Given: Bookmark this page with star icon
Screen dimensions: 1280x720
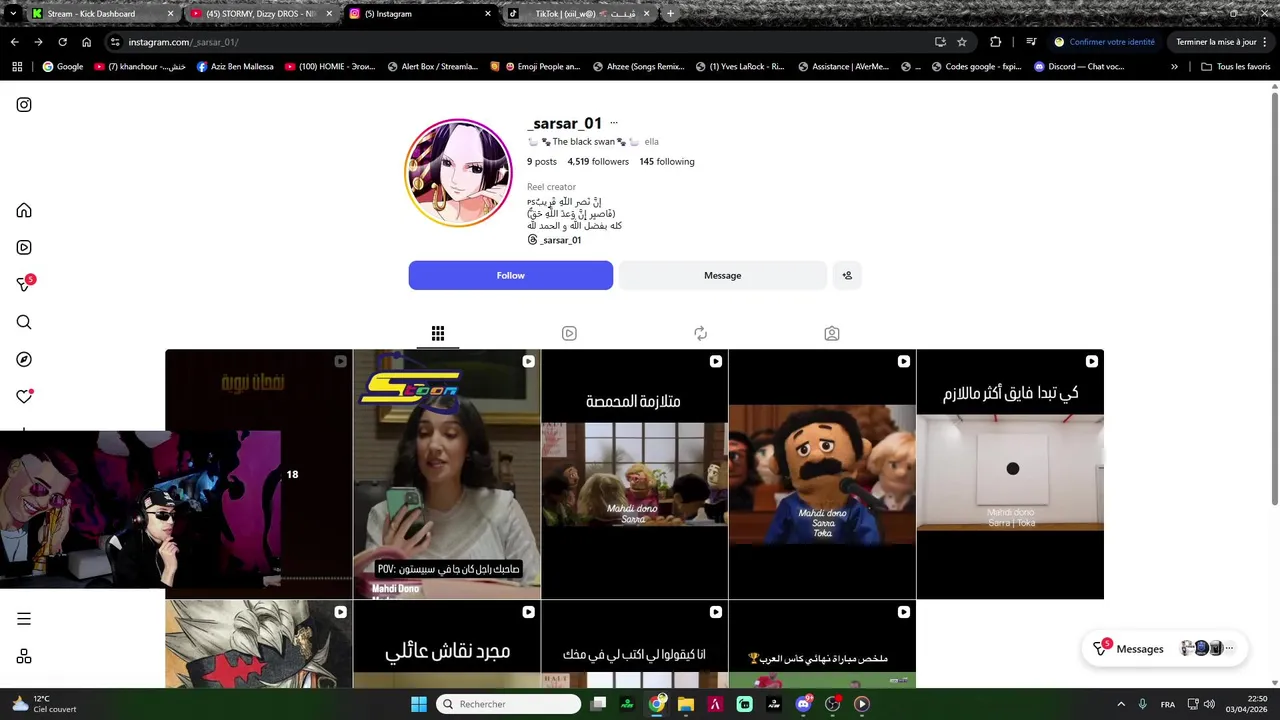Looking at the screenshot, I should 962,42.
